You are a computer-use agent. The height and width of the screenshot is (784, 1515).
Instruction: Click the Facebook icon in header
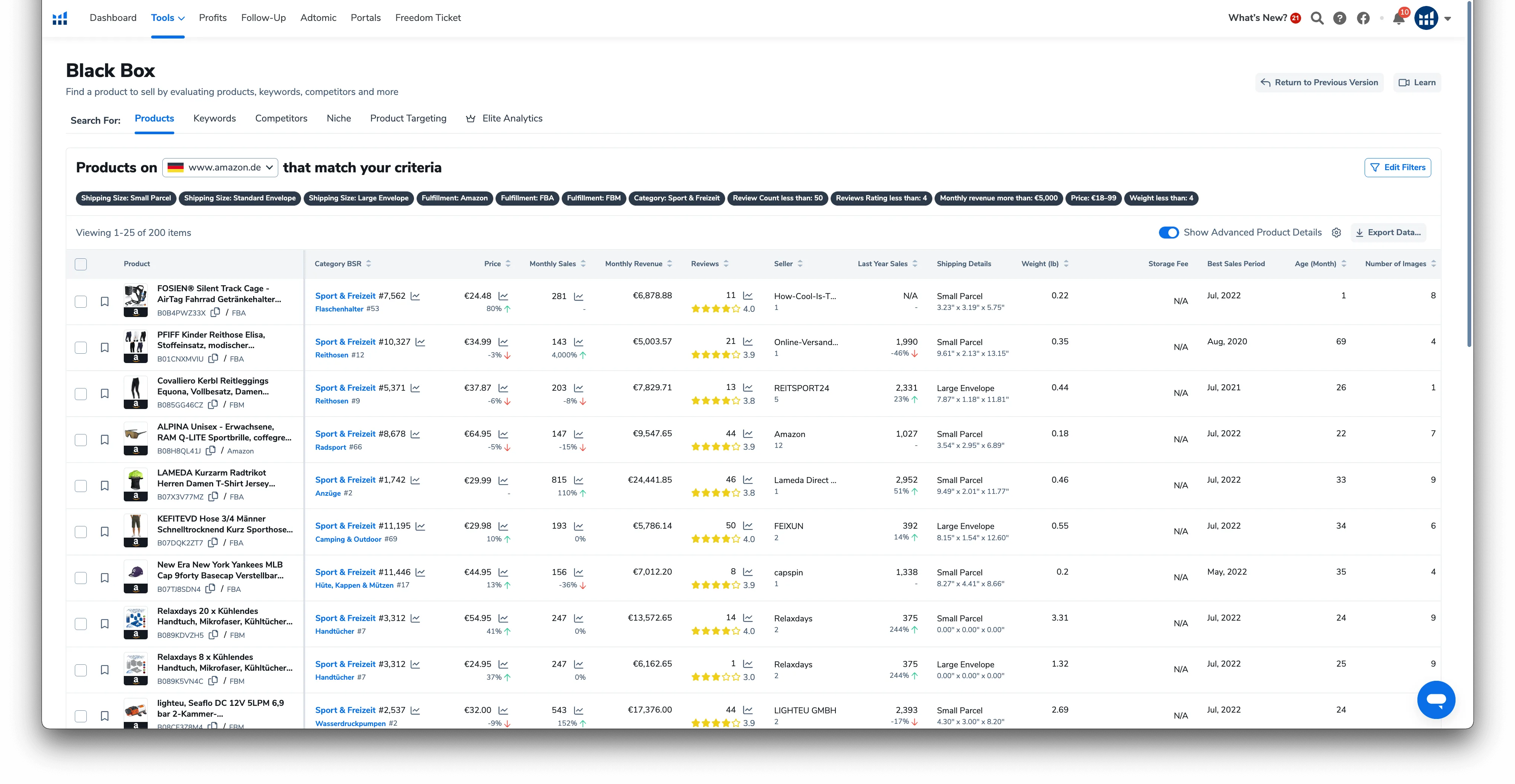pos(1363,18)
